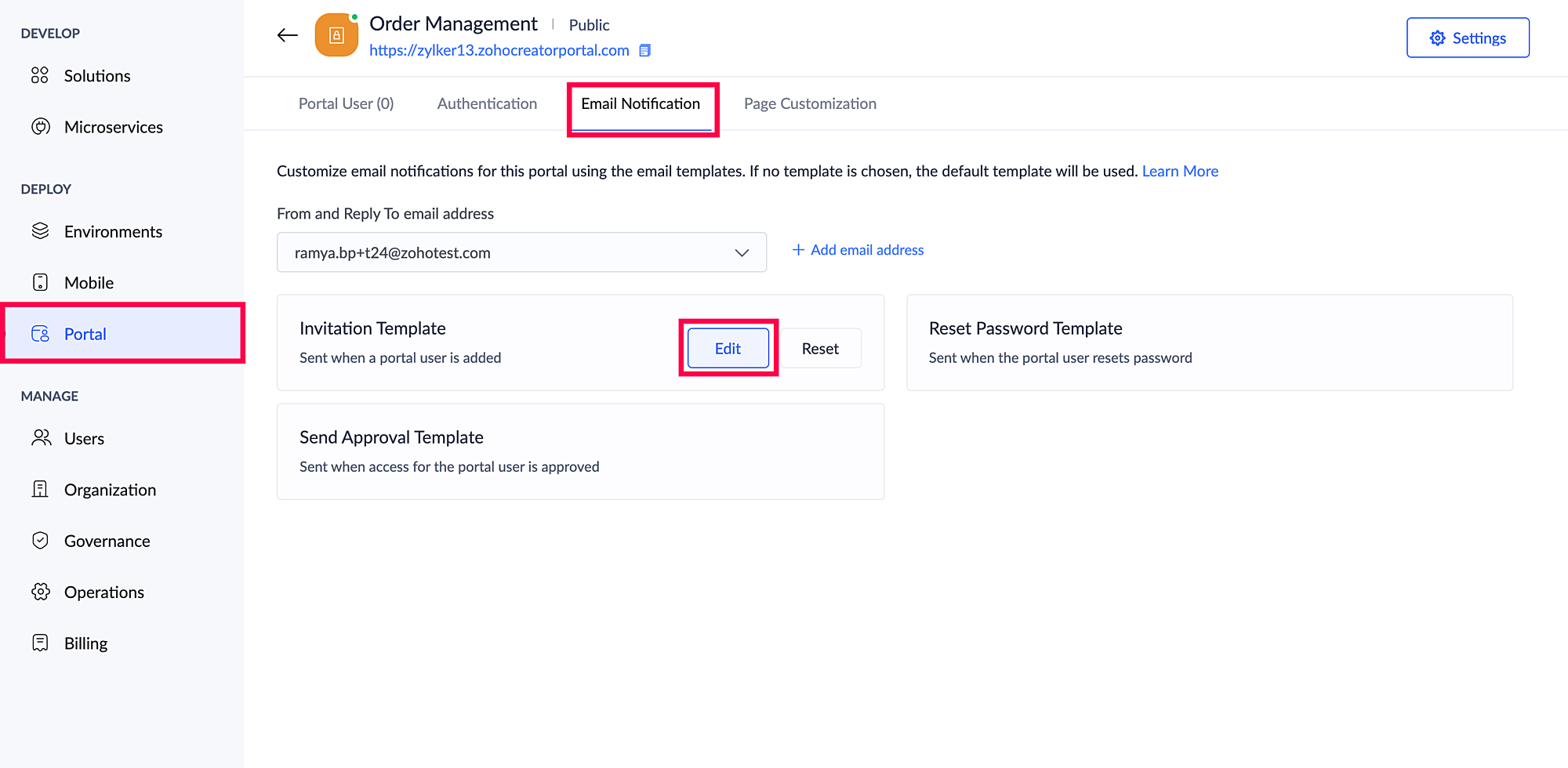Select Portal in the sidebar

85,334
